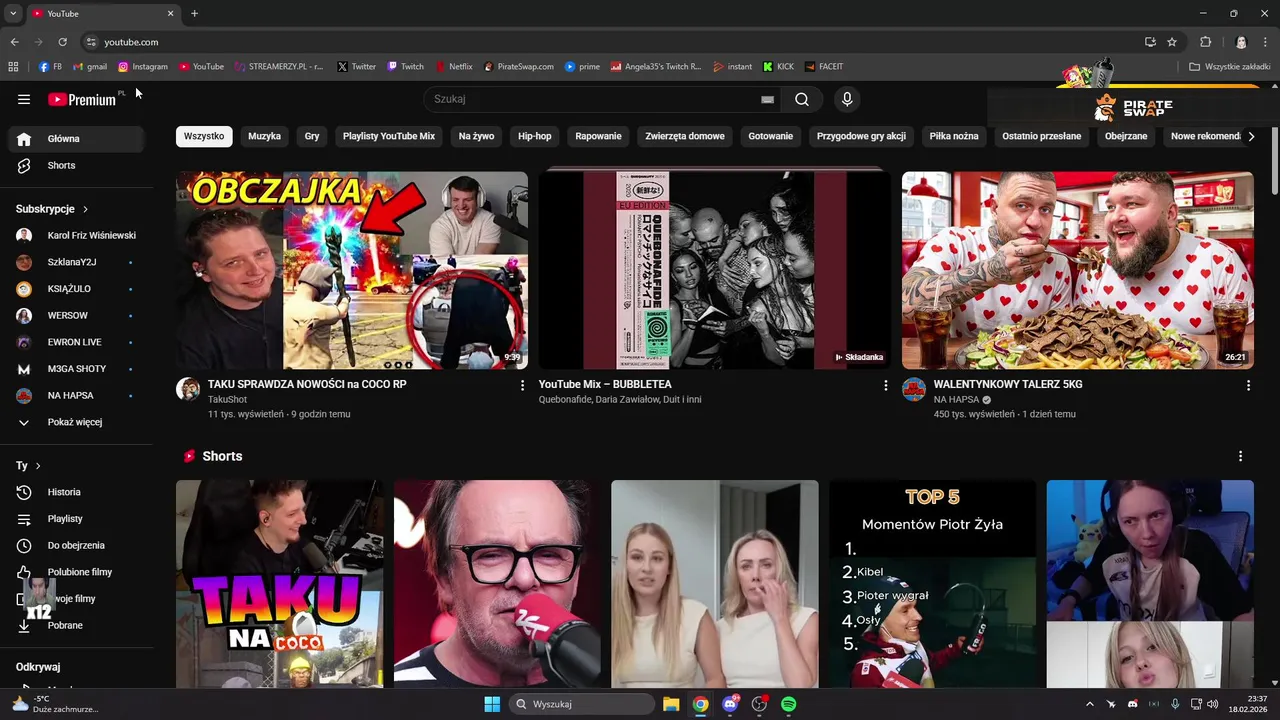Image resolution: width=1280 pixels, height=720 pixels.
Task: Open Polubione filmy in the sidebar
Action: [x=77, y=572]
